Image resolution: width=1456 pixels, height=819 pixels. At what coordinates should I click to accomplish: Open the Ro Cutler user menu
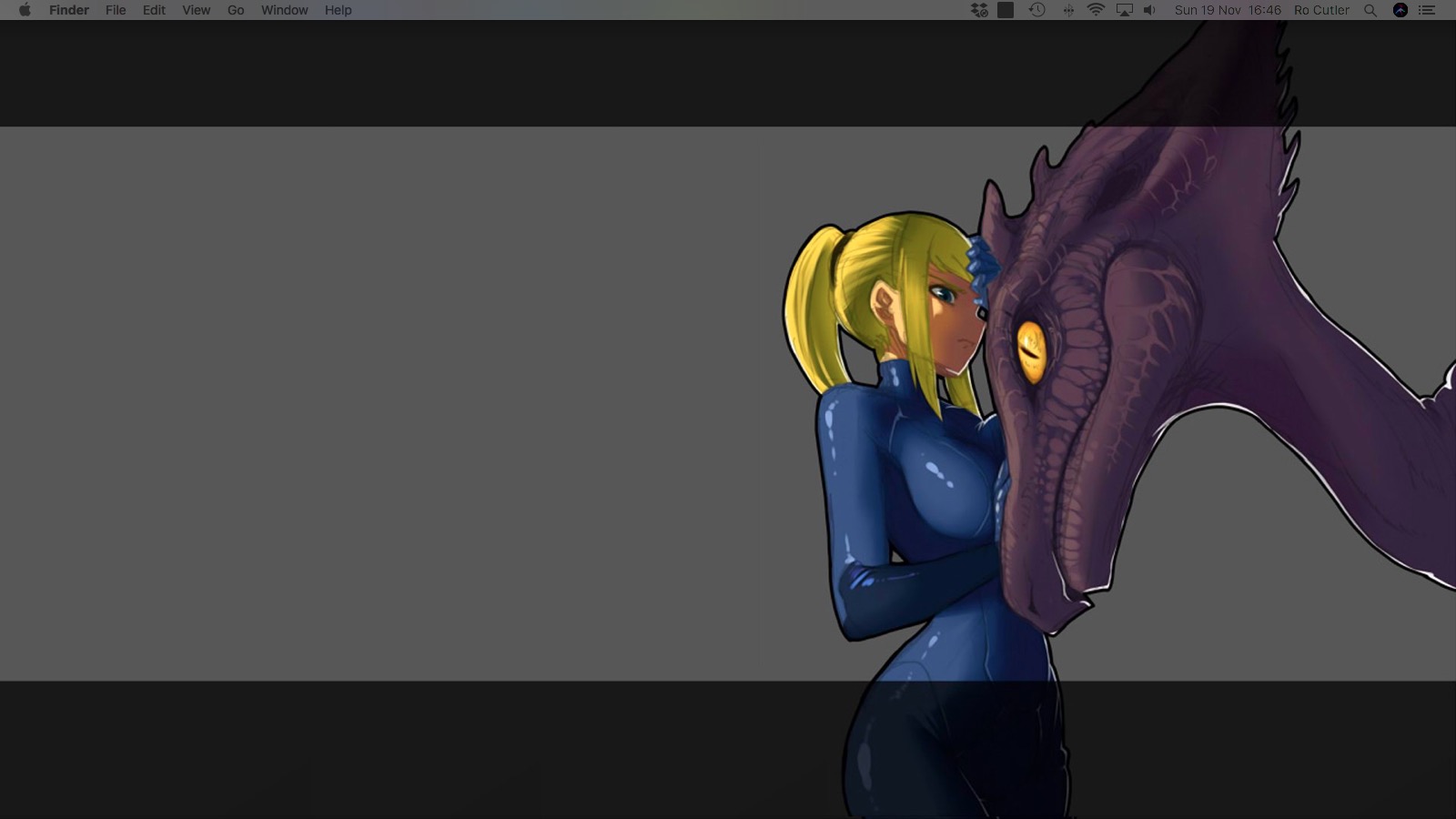pyautogui.click(x=1321, y=10)
